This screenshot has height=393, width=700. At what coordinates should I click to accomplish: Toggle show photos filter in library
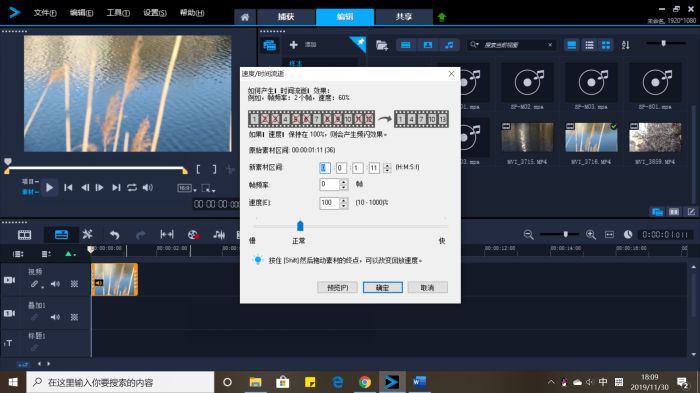click(428, 45)
